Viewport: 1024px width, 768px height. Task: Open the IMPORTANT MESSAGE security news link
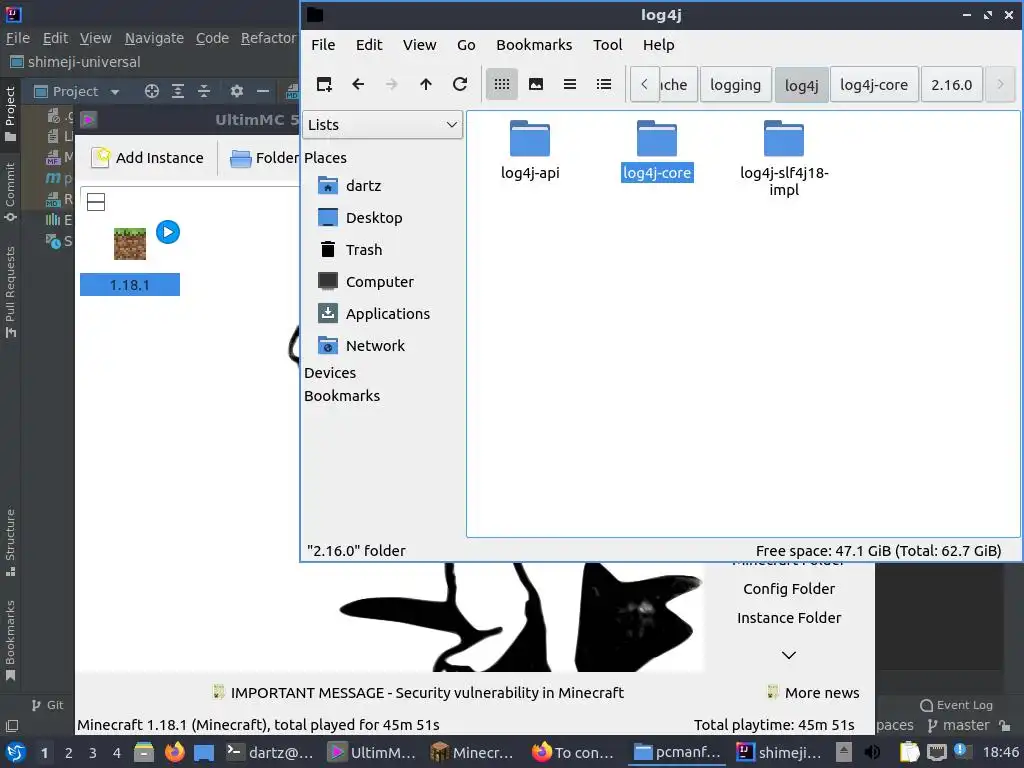[419, 693]
